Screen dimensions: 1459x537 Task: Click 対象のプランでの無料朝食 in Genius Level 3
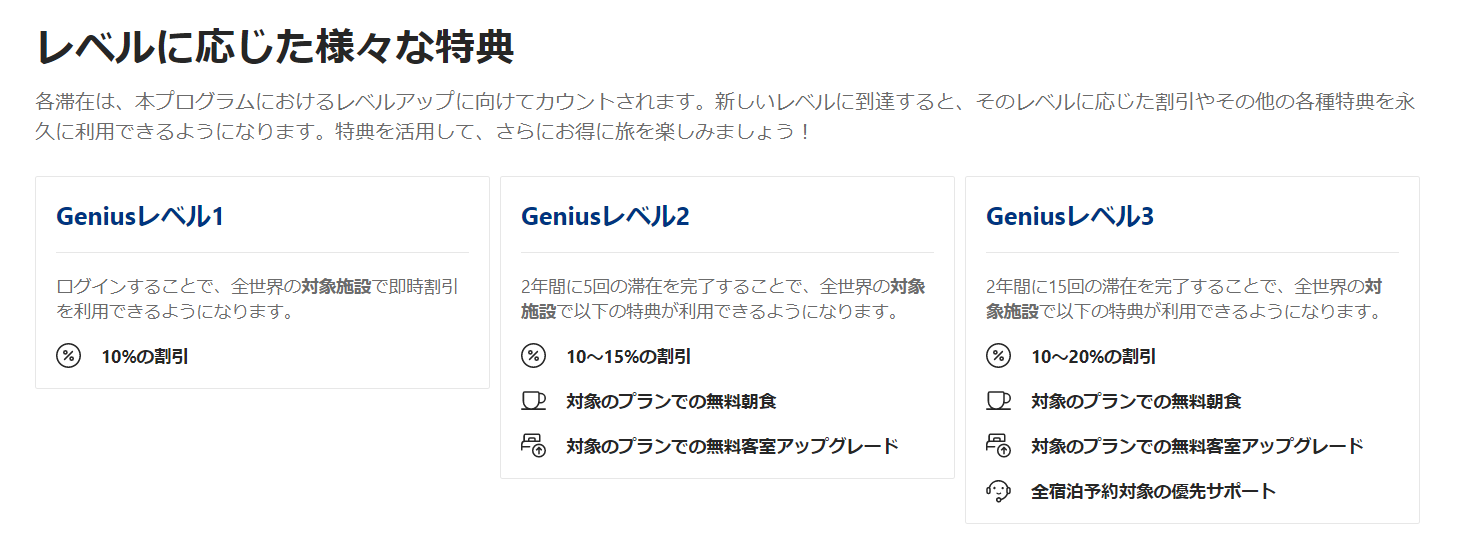[x=1136, y=402]
